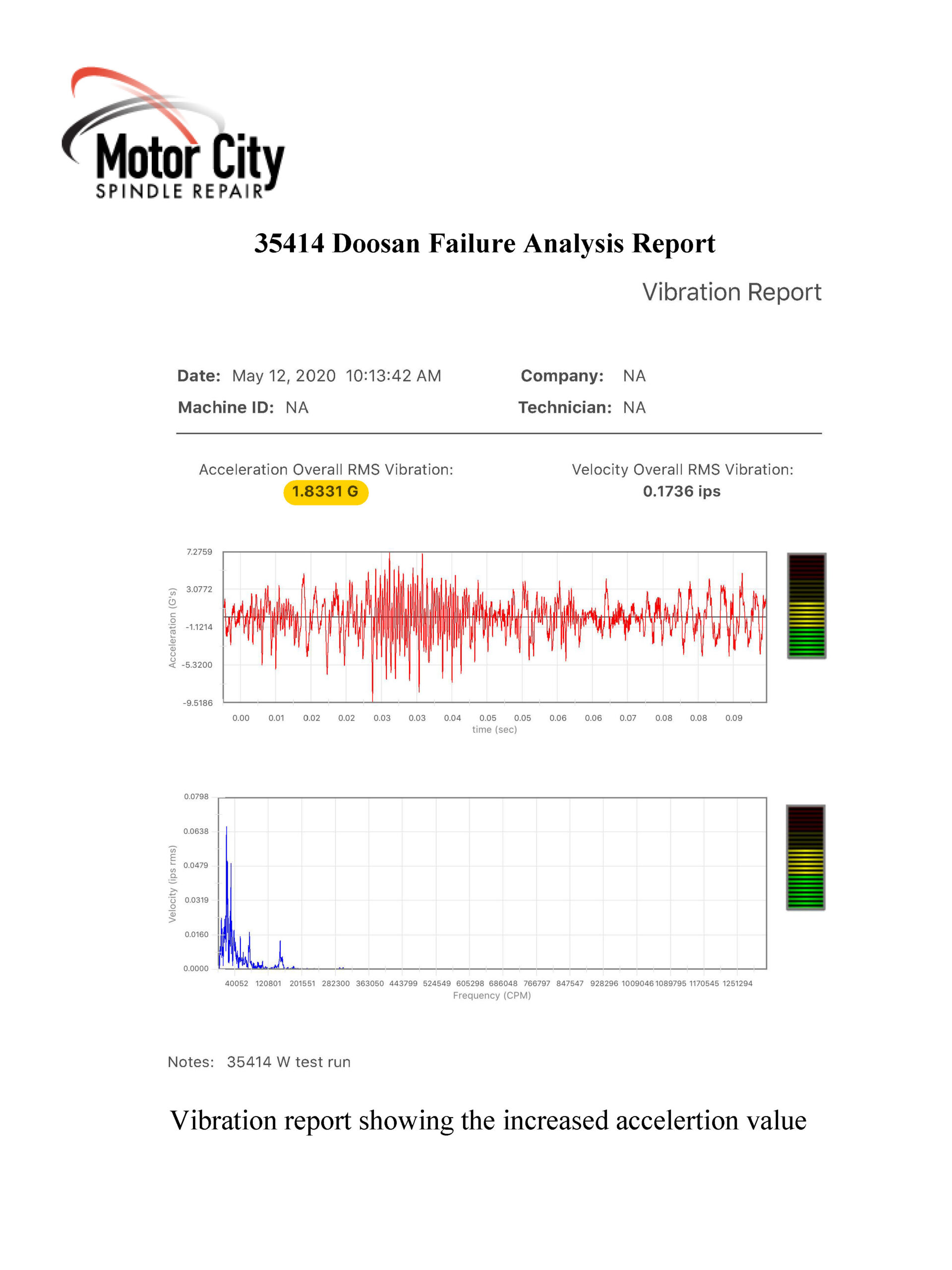Click the 'Vibration Report' heading
This screenshot has width=952, height=1270.
click(x=732, y=292)
